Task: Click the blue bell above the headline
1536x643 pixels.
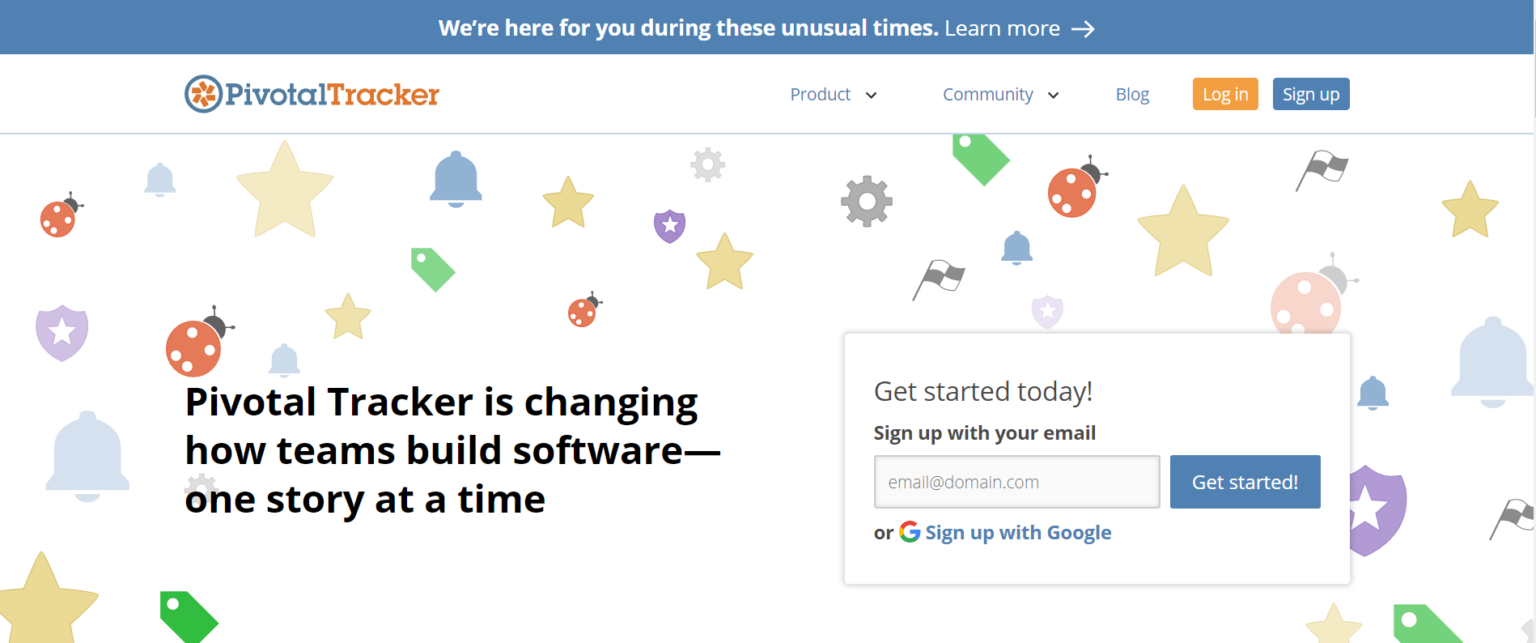Action: [x=456, y=179]
